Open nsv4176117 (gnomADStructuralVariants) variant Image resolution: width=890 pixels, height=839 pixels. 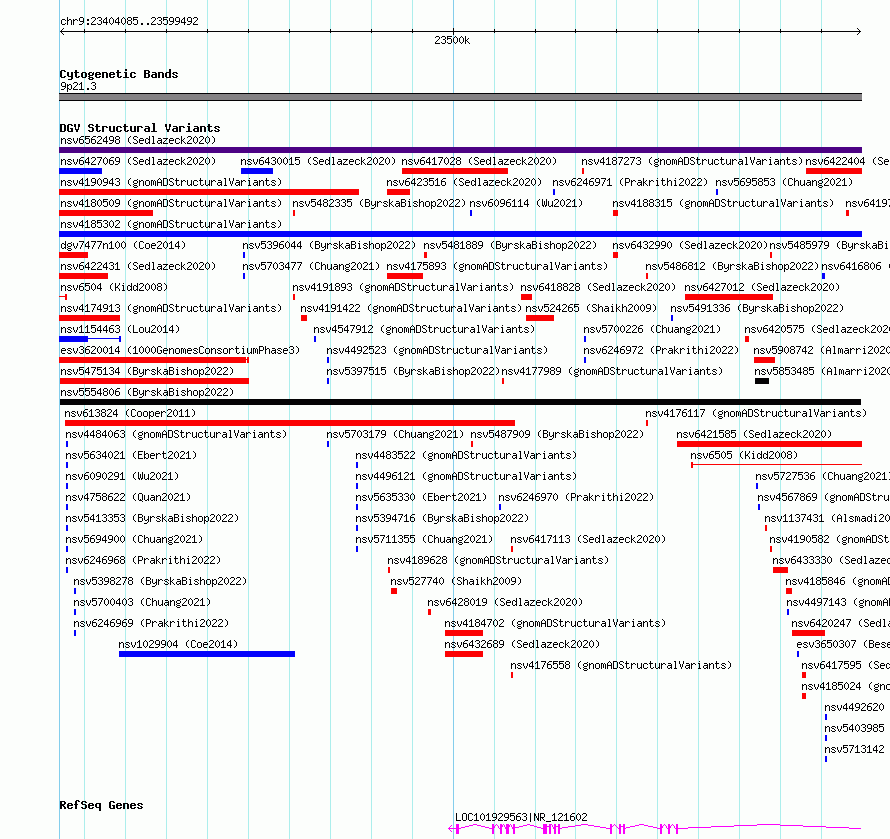point(755,413)
